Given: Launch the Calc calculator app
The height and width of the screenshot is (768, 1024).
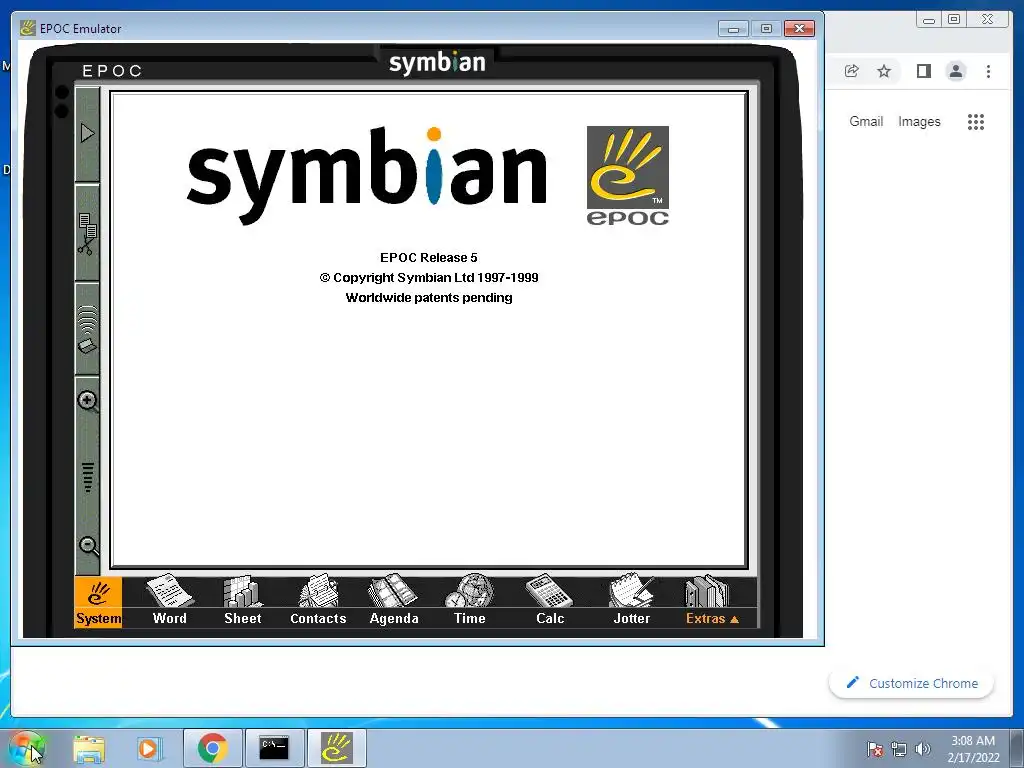Looking at the screenshot, I should pos(550,602).
